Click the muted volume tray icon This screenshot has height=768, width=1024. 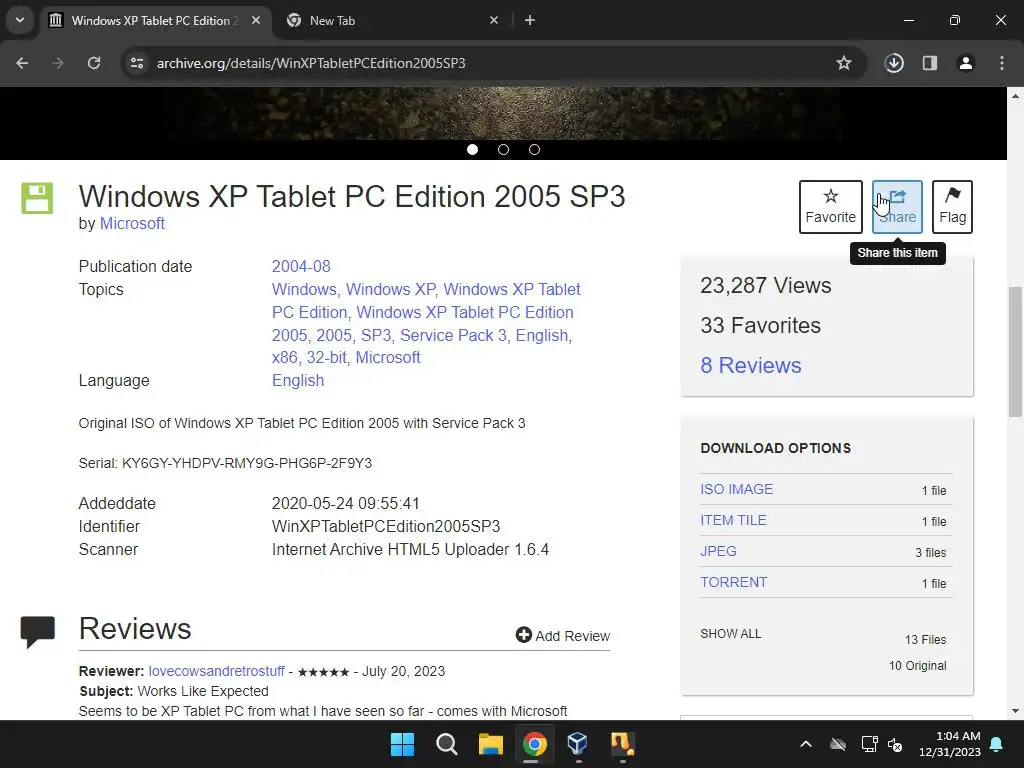895,744
